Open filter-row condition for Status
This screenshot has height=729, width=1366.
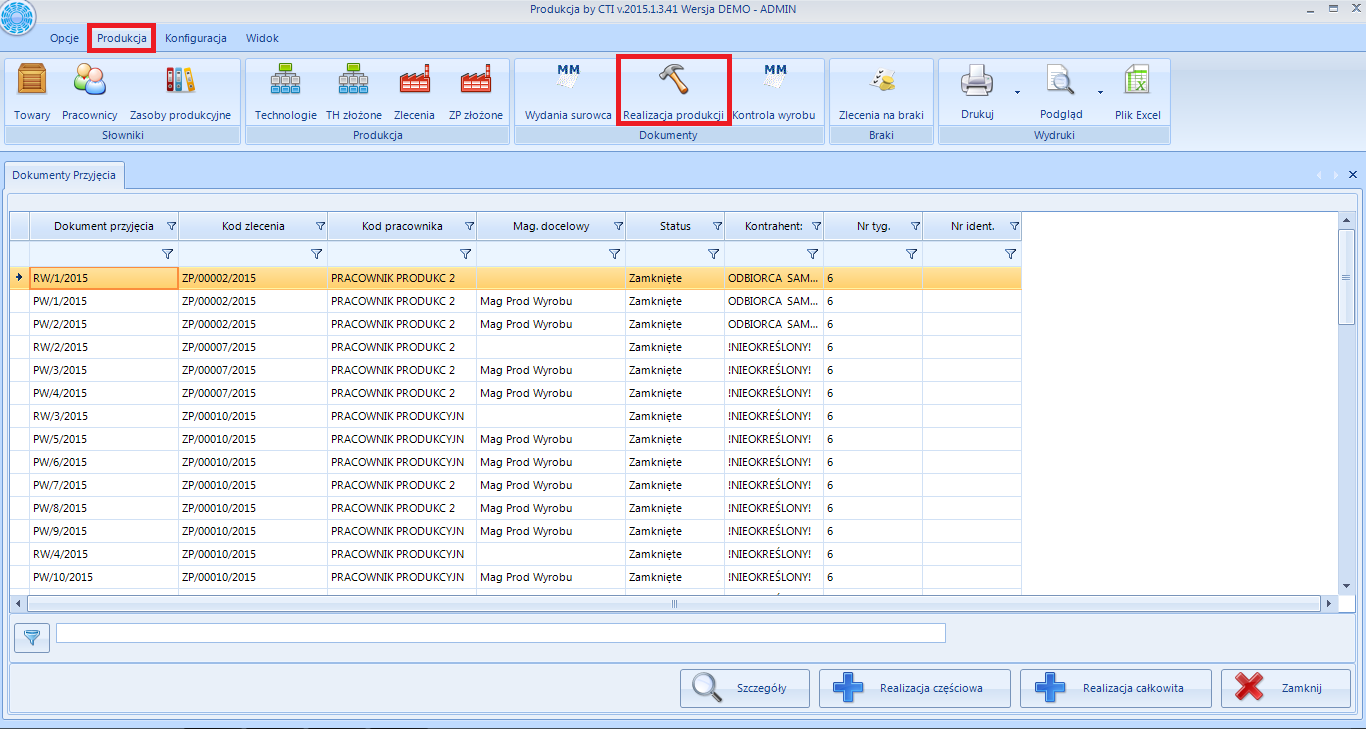[714, 254]
